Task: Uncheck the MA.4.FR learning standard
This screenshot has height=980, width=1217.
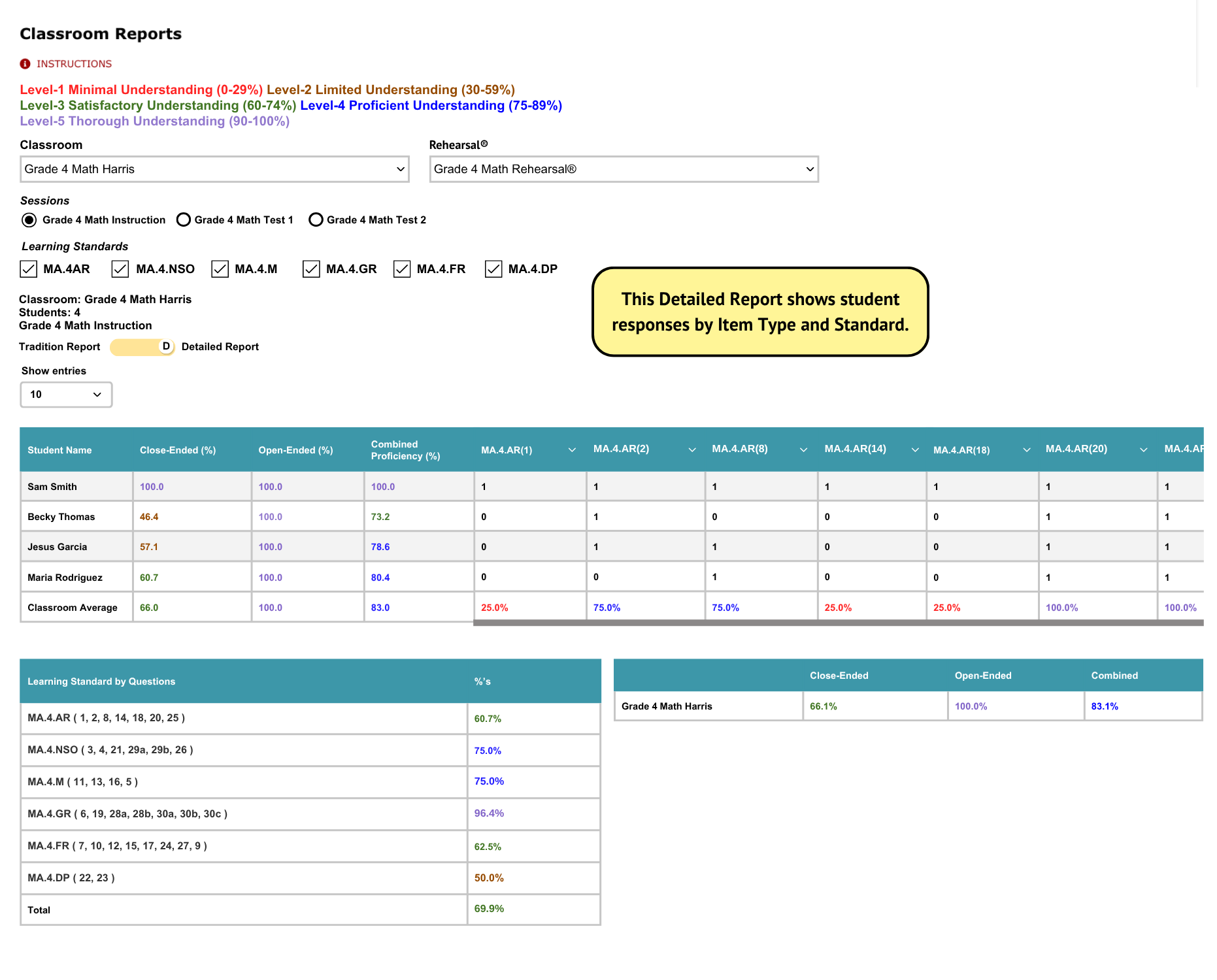Action: pyautogui.click(x=402, y=269)
